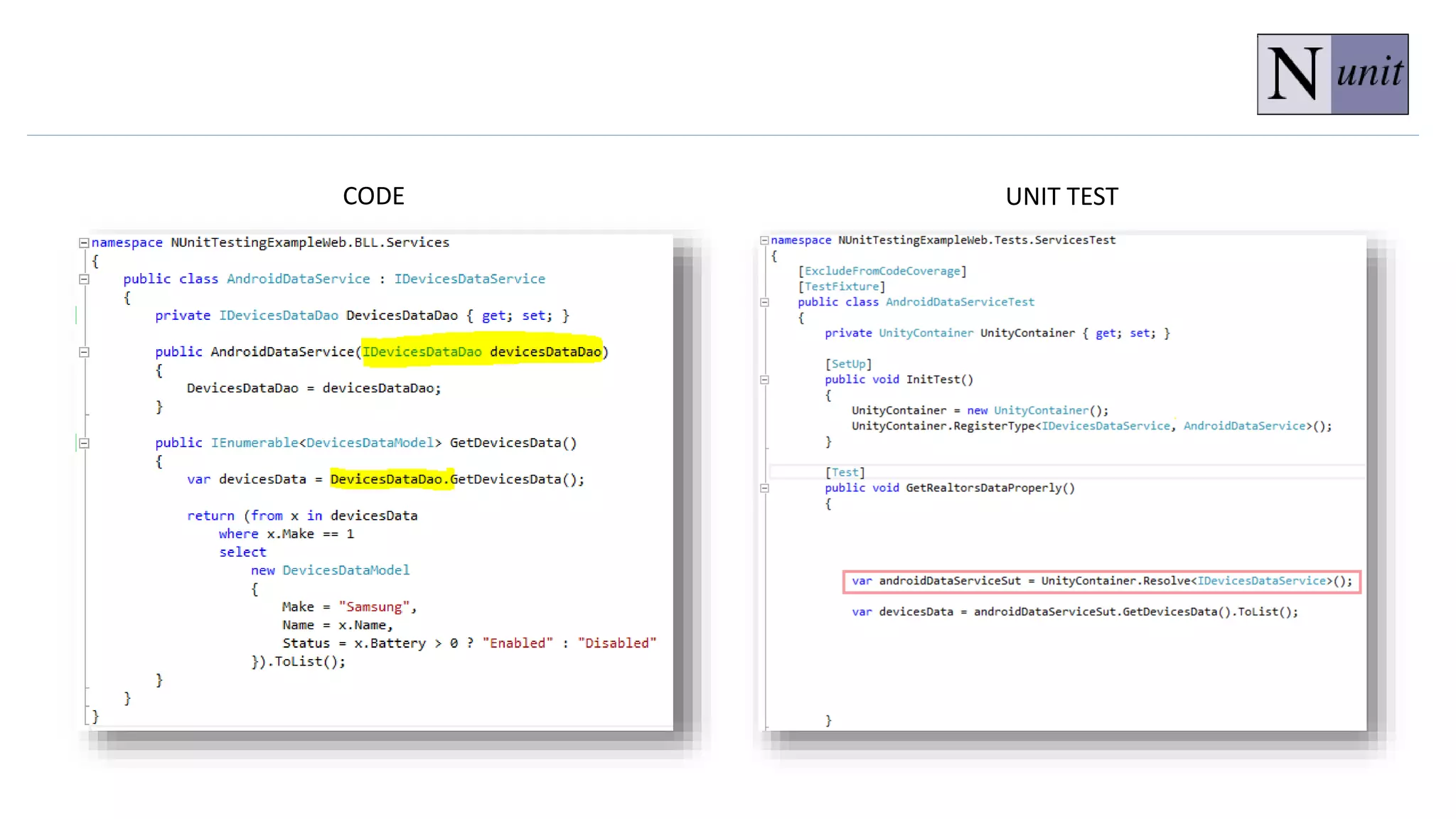Click the 'private IDevicesDataDao DevicesDataDao' property line
Image resolution: width=1456 pixels, height=819 pixels.
[x=363, y=316]
